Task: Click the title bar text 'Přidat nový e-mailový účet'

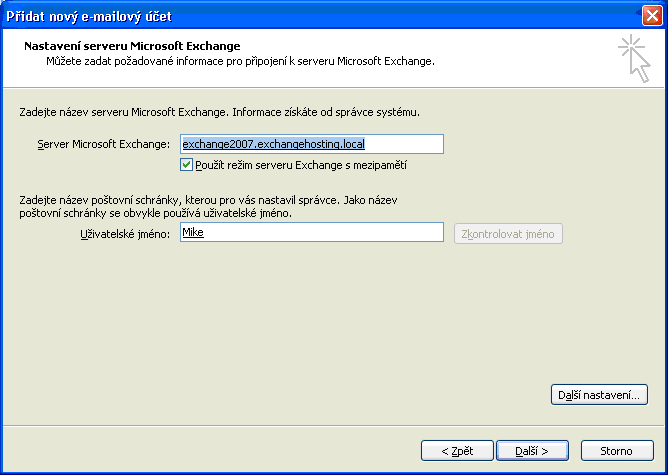Action: pos(89,17)
